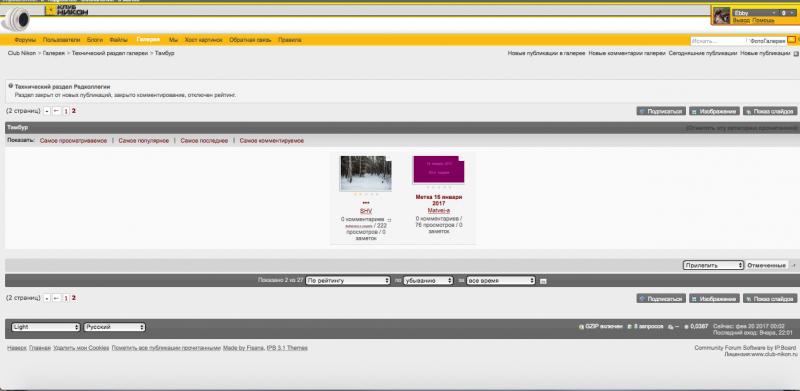Open the purple Метка image thumbnail
This screenshot has height=391, width=800.
click(439, 170)
